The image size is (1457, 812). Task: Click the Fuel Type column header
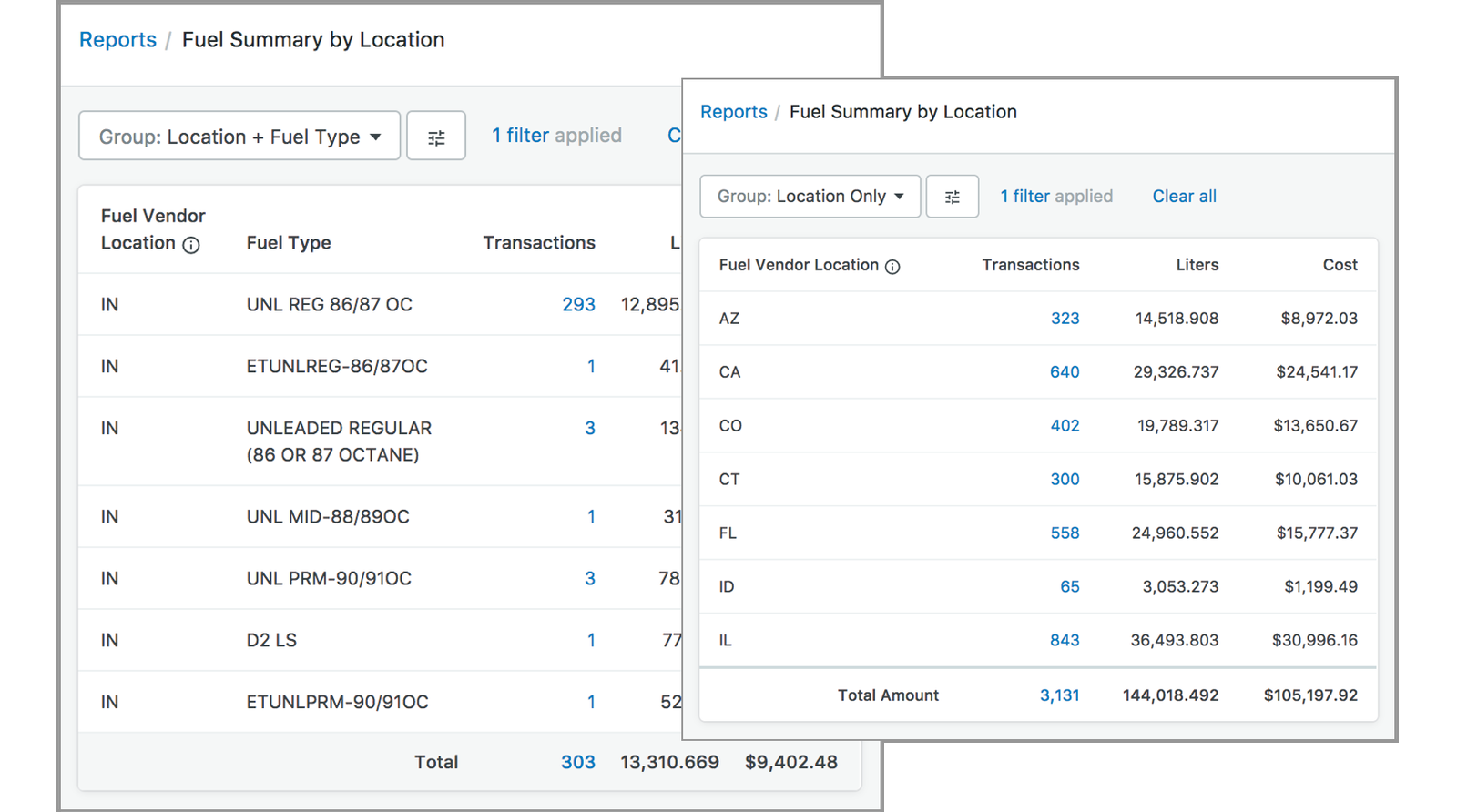pos(289,243)
